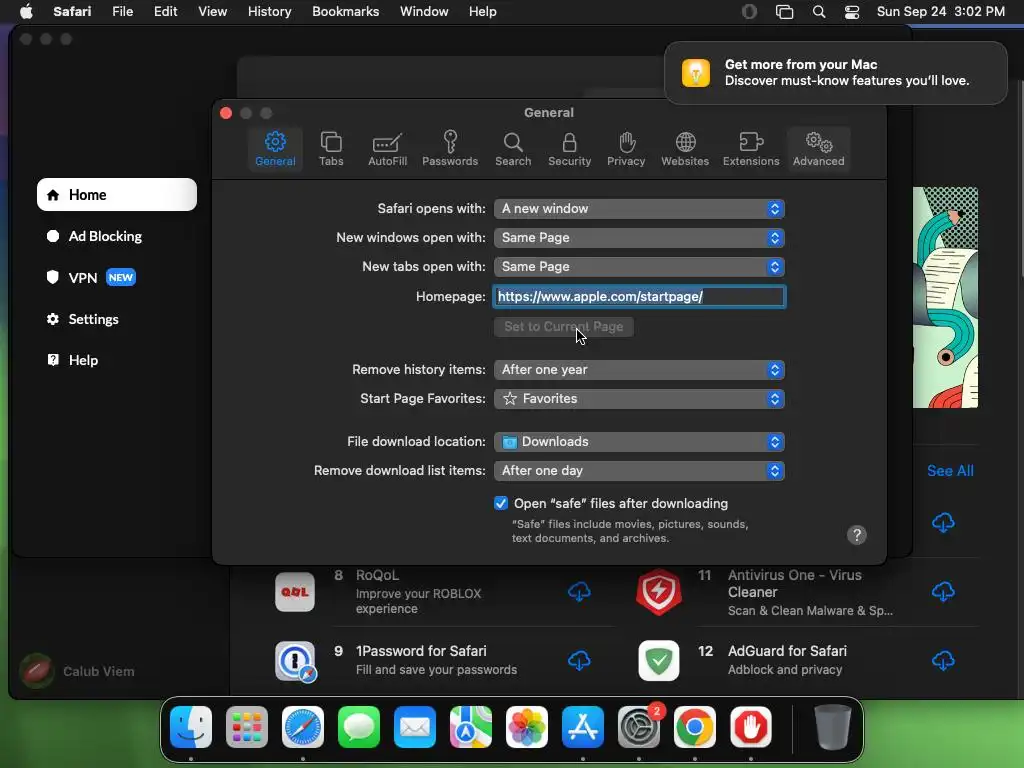Open the App Store from the Dock
Screen dimensions: 1024x768
583,727
